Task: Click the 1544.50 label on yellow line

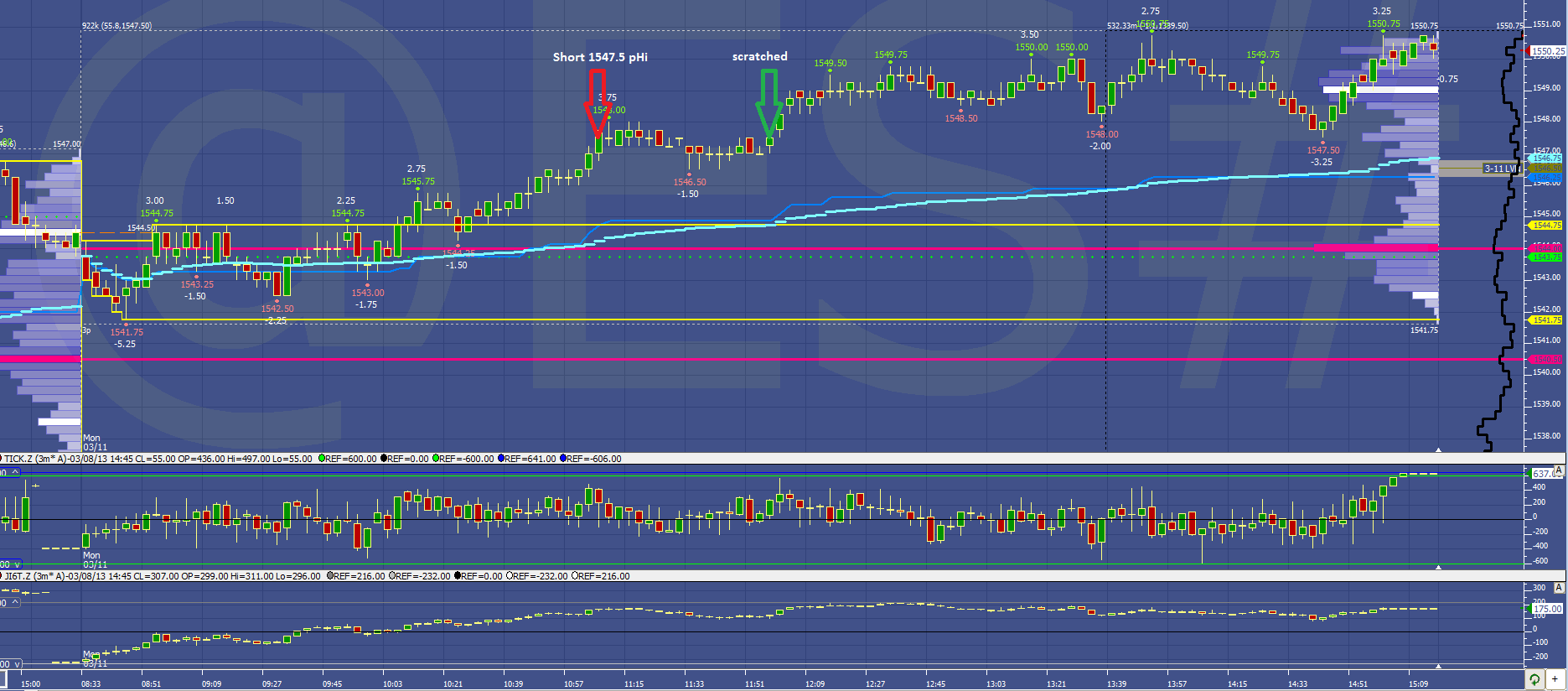Action: [x=141, y=228]
